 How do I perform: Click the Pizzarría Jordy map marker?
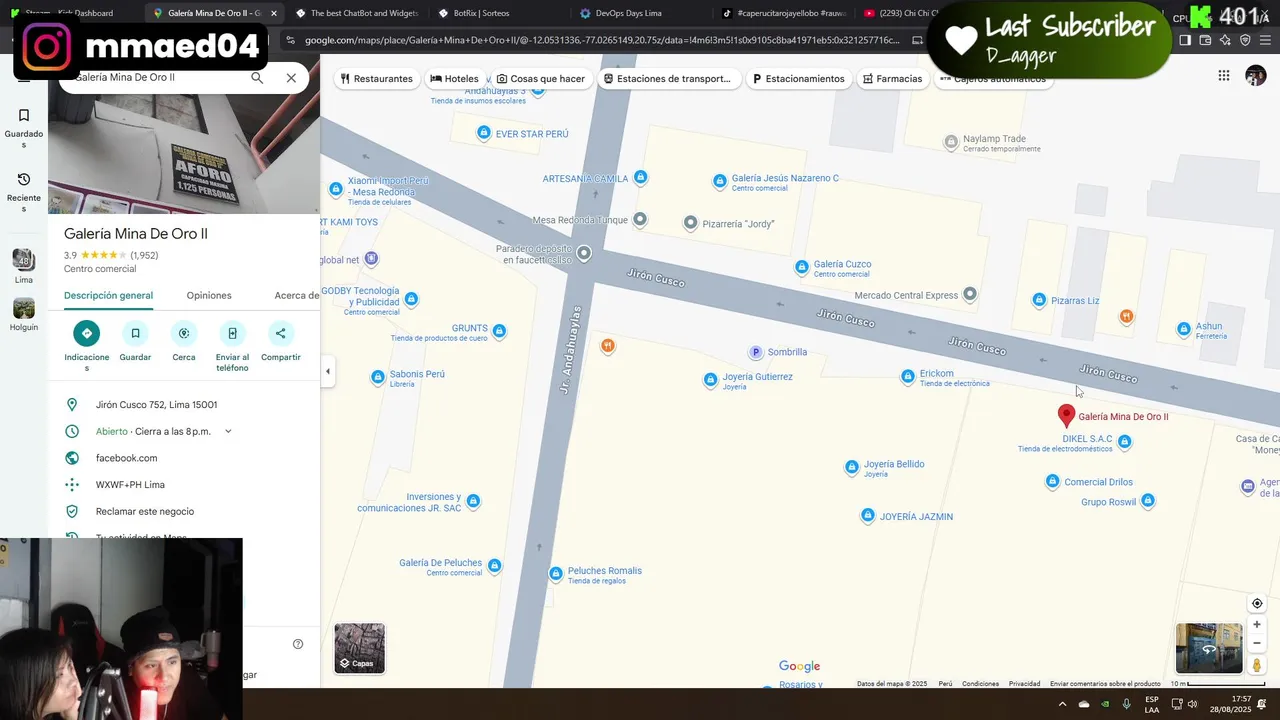(690, 223)
